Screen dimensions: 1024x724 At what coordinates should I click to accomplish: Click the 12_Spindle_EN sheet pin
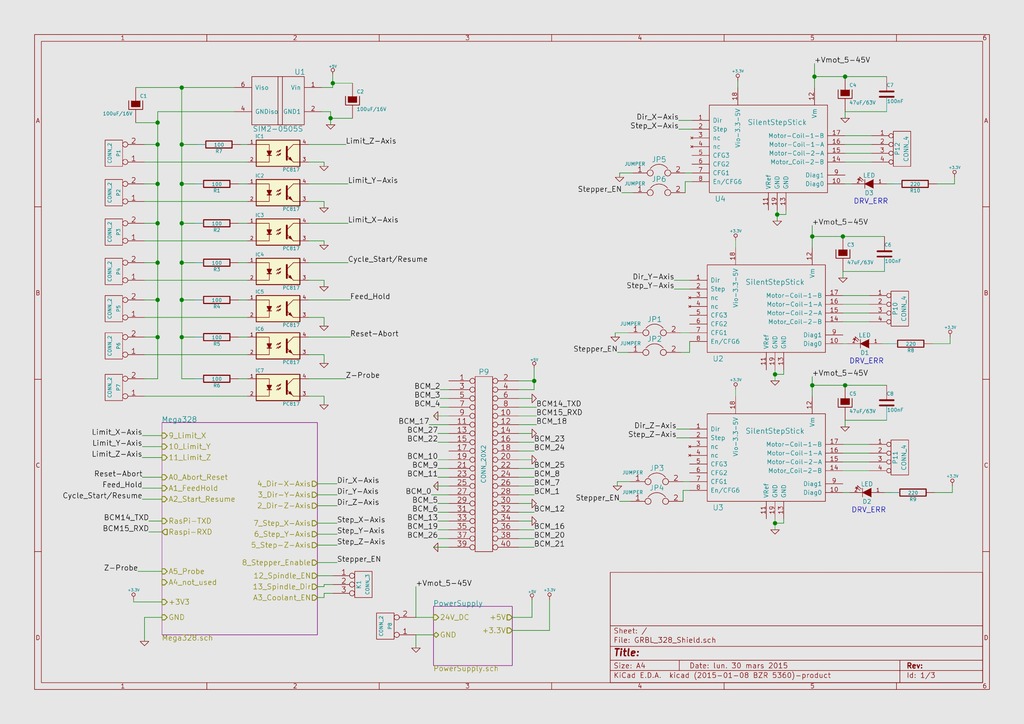(x=285, y=576)
